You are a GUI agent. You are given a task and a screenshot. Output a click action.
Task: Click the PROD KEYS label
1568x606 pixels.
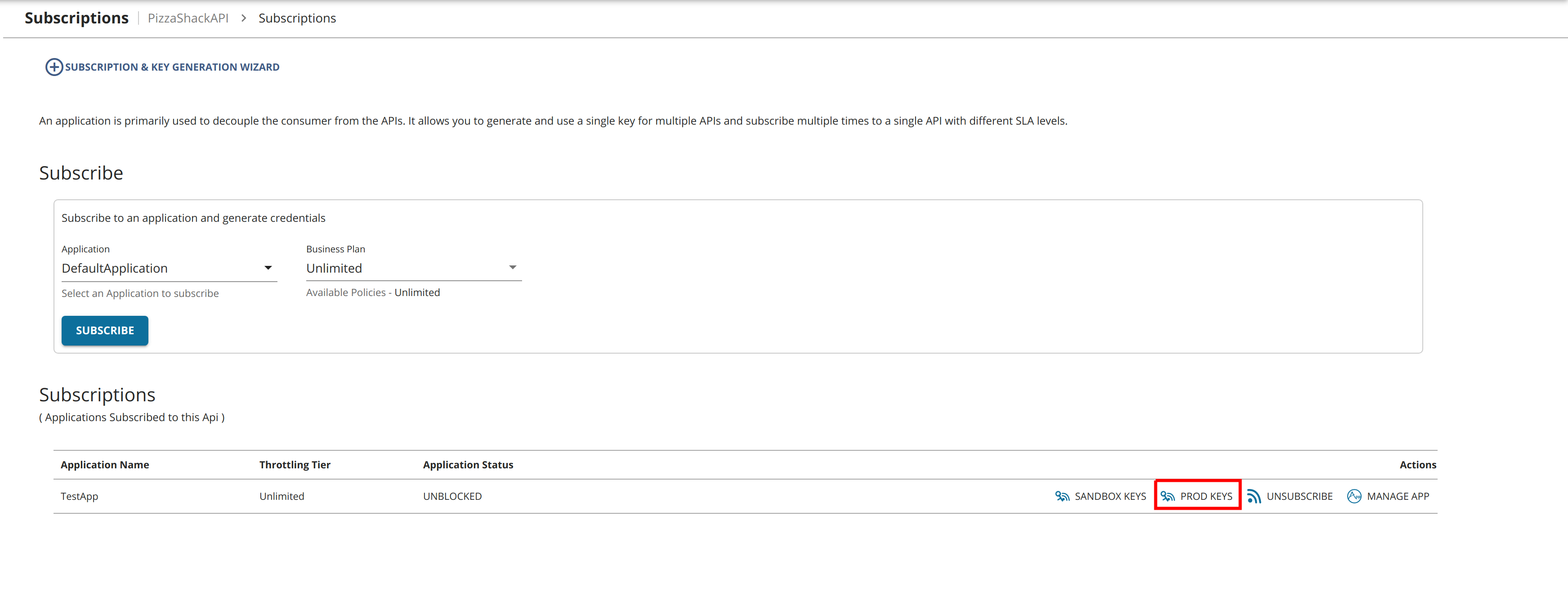click(x=1206, y=496)
